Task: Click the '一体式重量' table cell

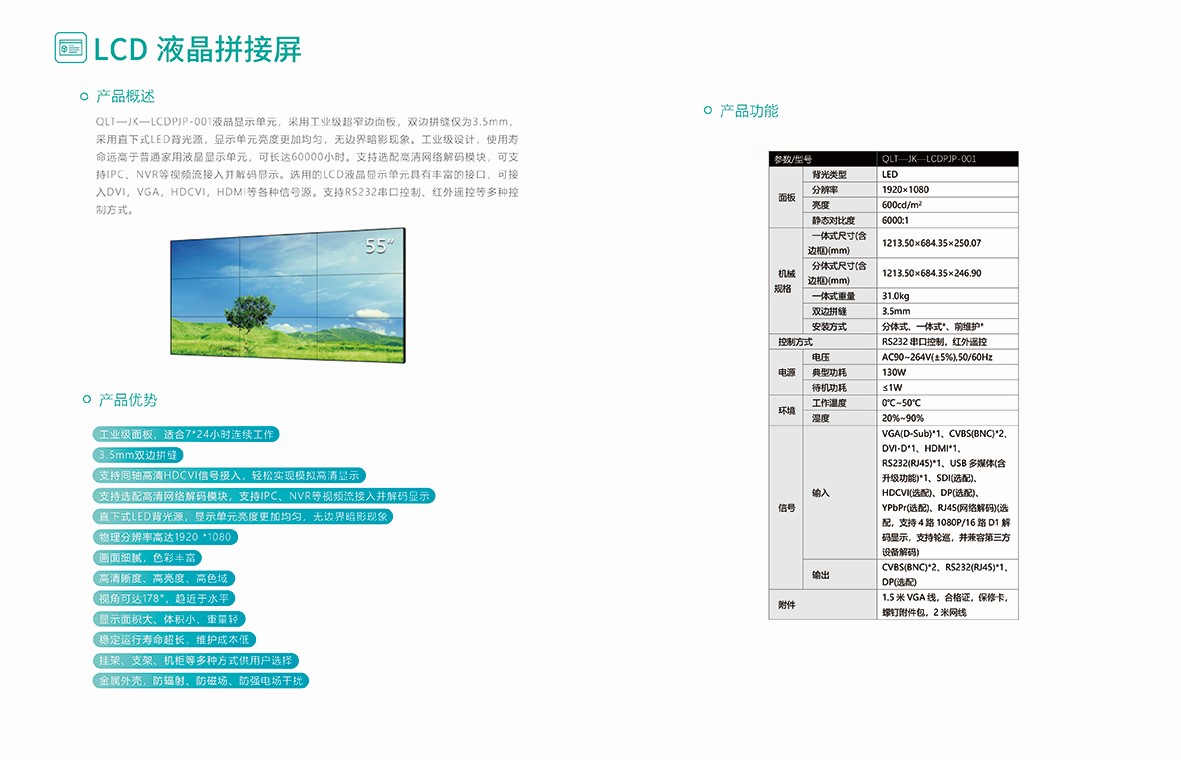Action: [841, 296]
